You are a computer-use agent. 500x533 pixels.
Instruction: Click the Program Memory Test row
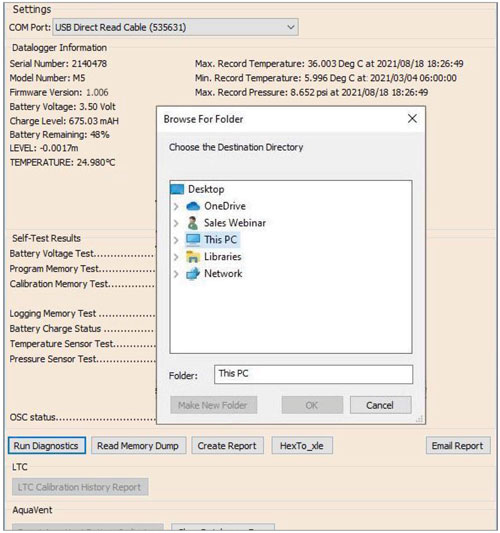tap(82, 269)
